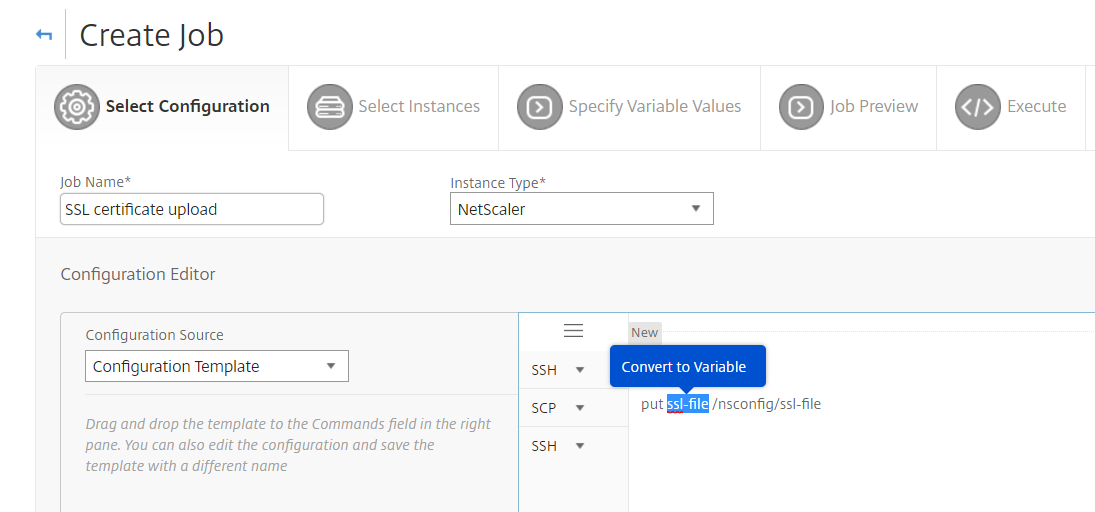
Task: Click the drag and drop template hint text
Action: [x=288, y=445]
